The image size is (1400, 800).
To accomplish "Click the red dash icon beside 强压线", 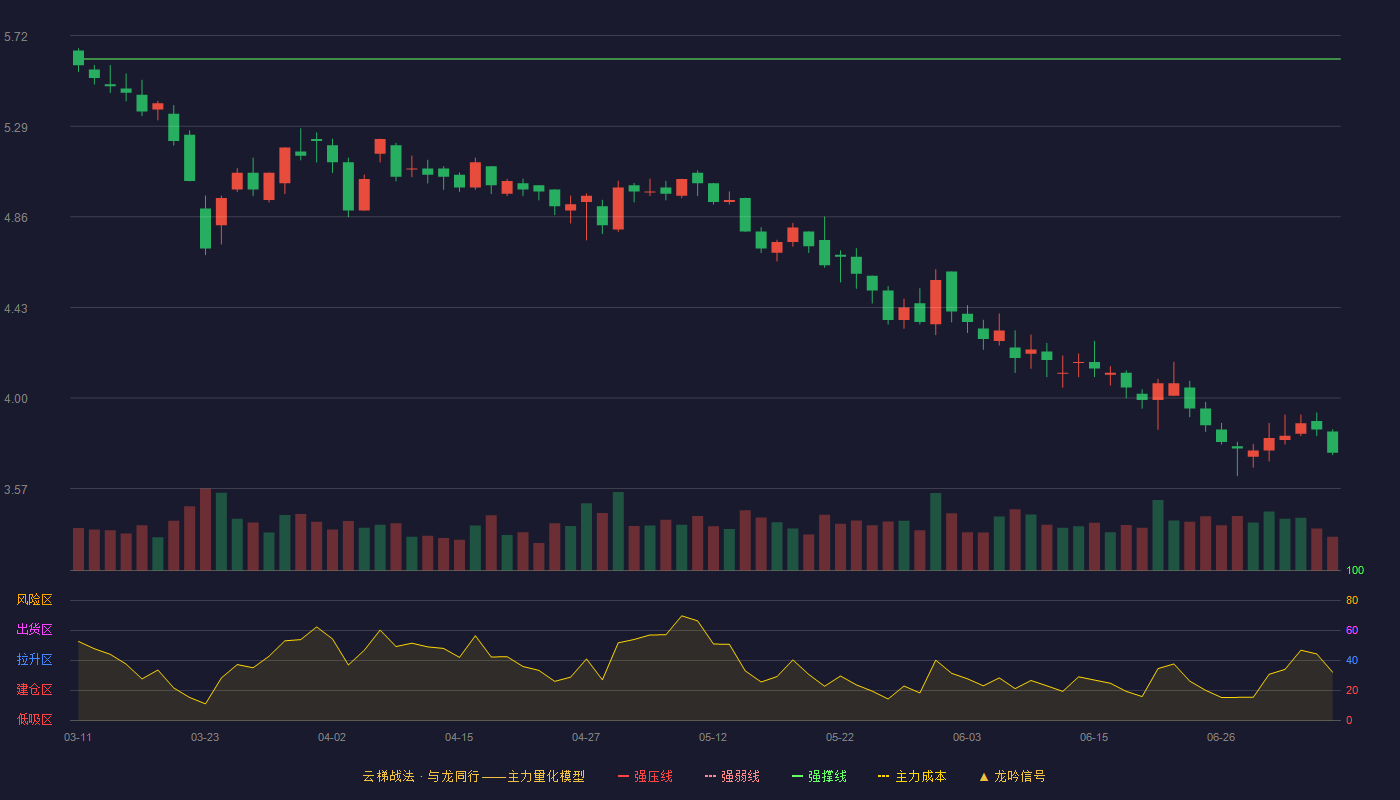I will tap(623, 776).
